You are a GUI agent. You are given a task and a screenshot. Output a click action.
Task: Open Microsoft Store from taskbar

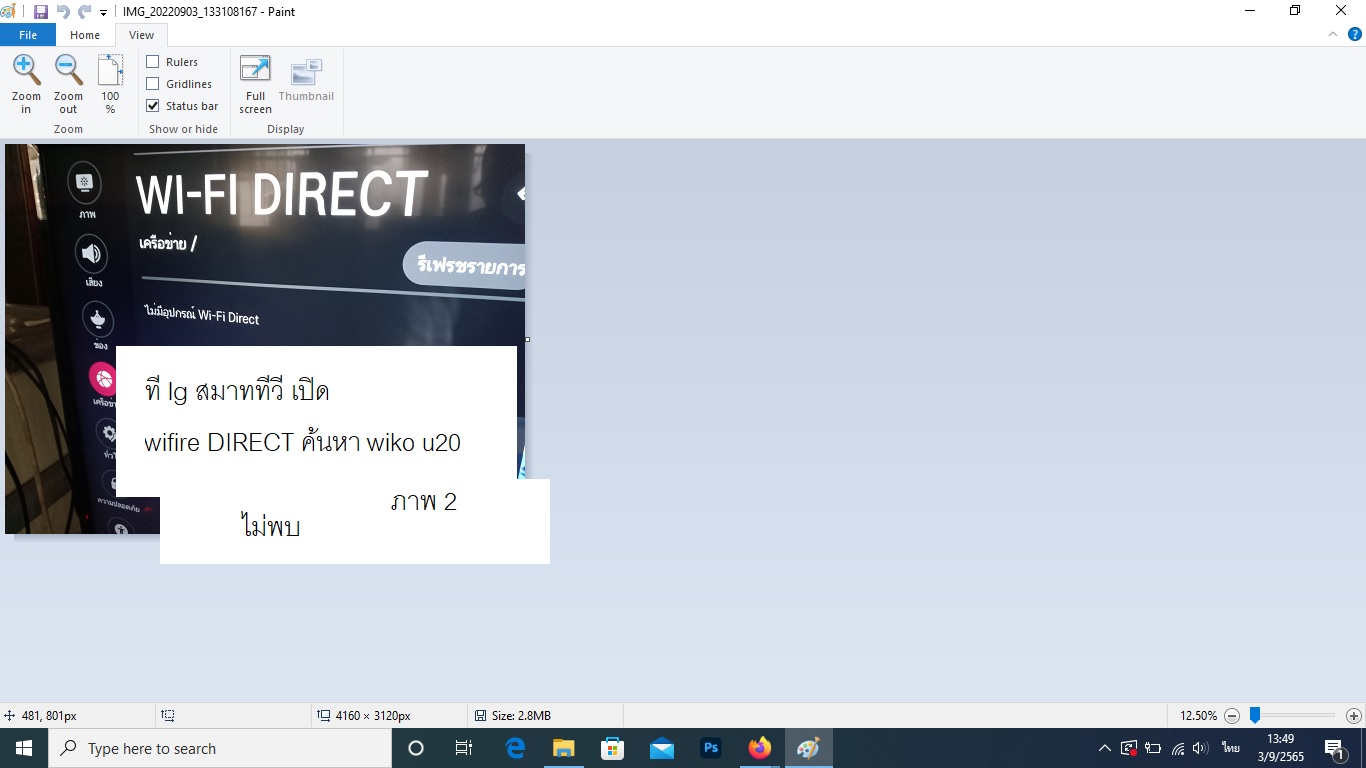click(x=612, y=748)
